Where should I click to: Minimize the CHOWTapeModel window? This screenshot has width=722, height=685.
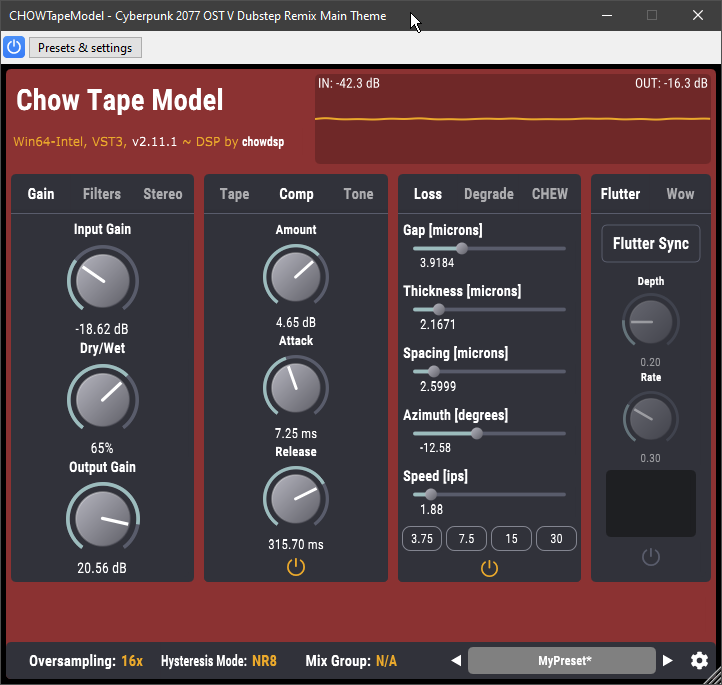coord(607,15)
